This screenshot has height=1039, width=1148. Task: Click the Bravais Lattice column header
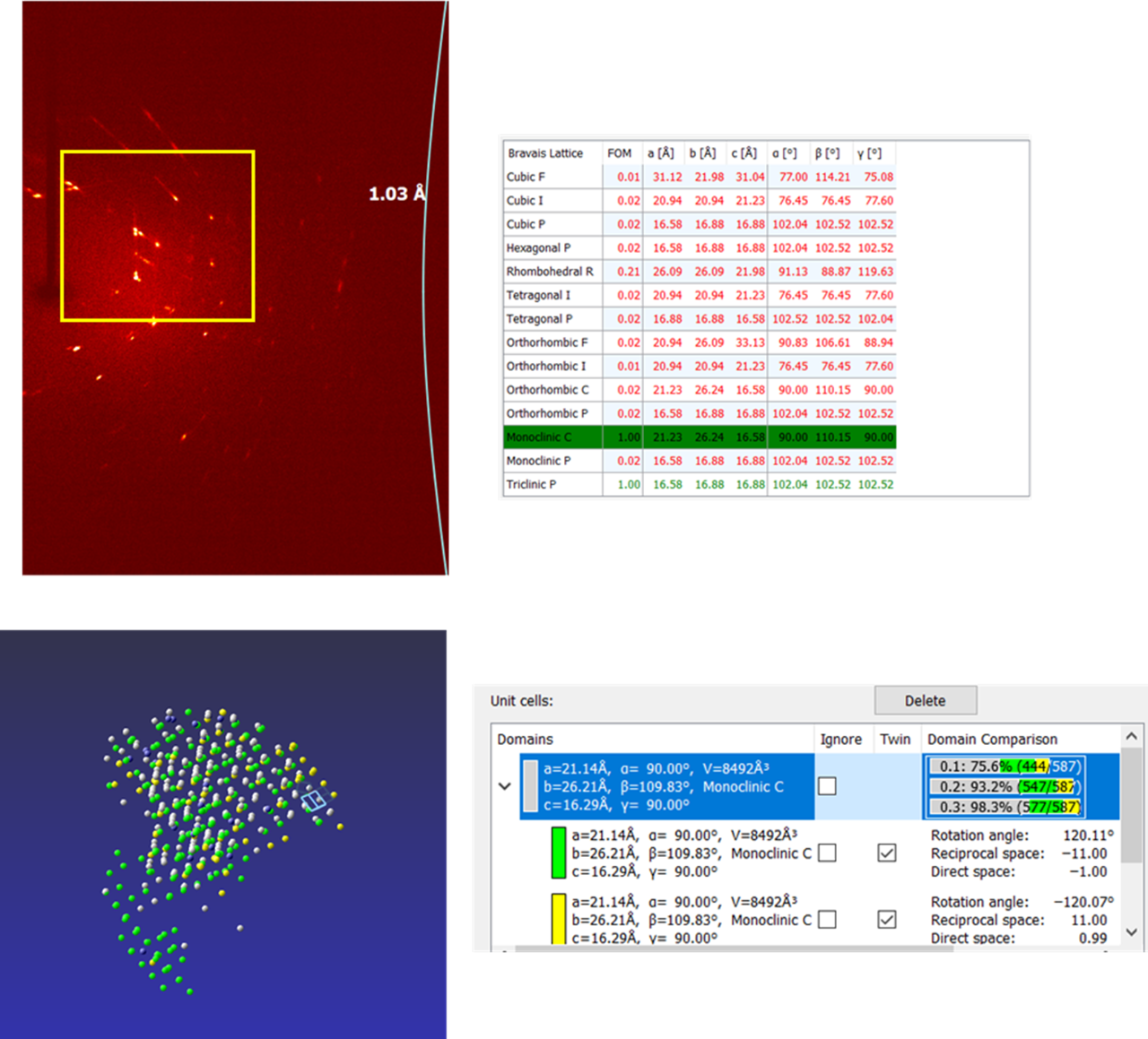coord(545,153)
